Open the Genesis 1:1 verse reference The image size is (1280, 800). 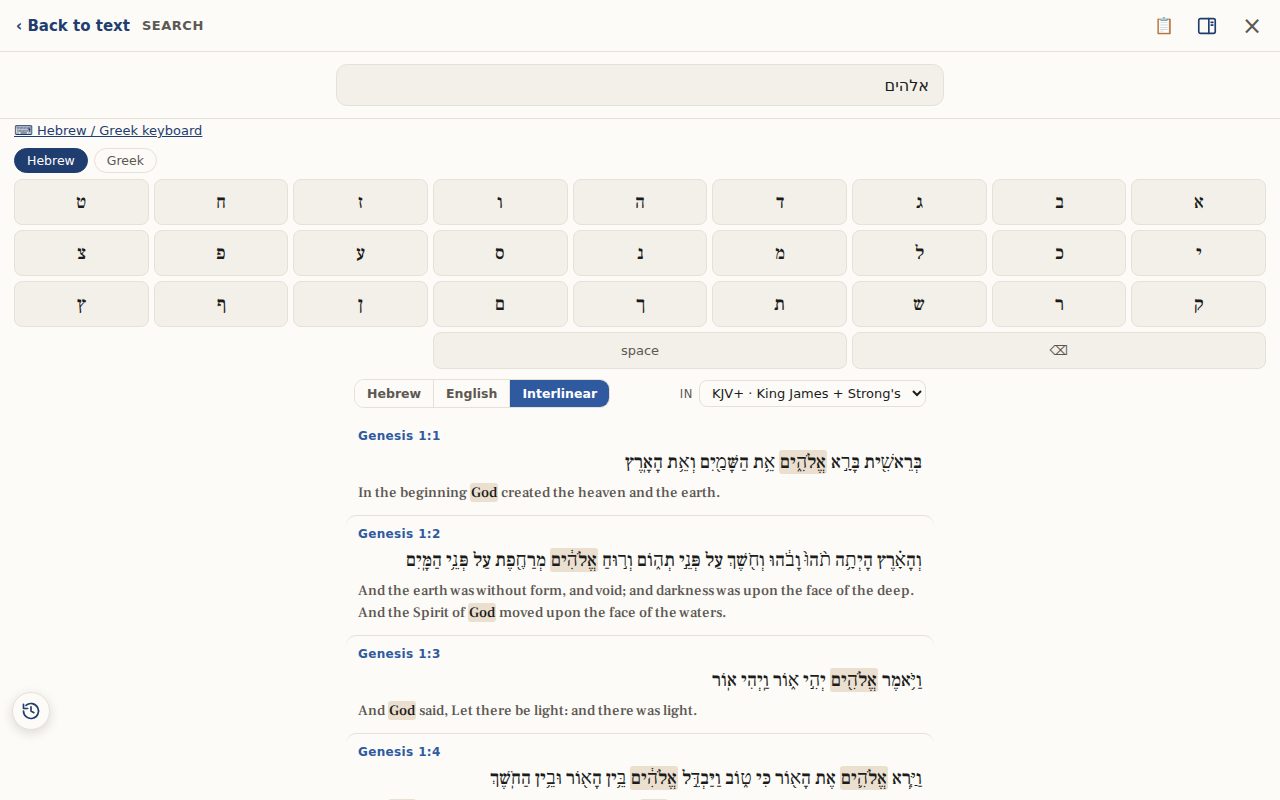[x=399, y=436]
